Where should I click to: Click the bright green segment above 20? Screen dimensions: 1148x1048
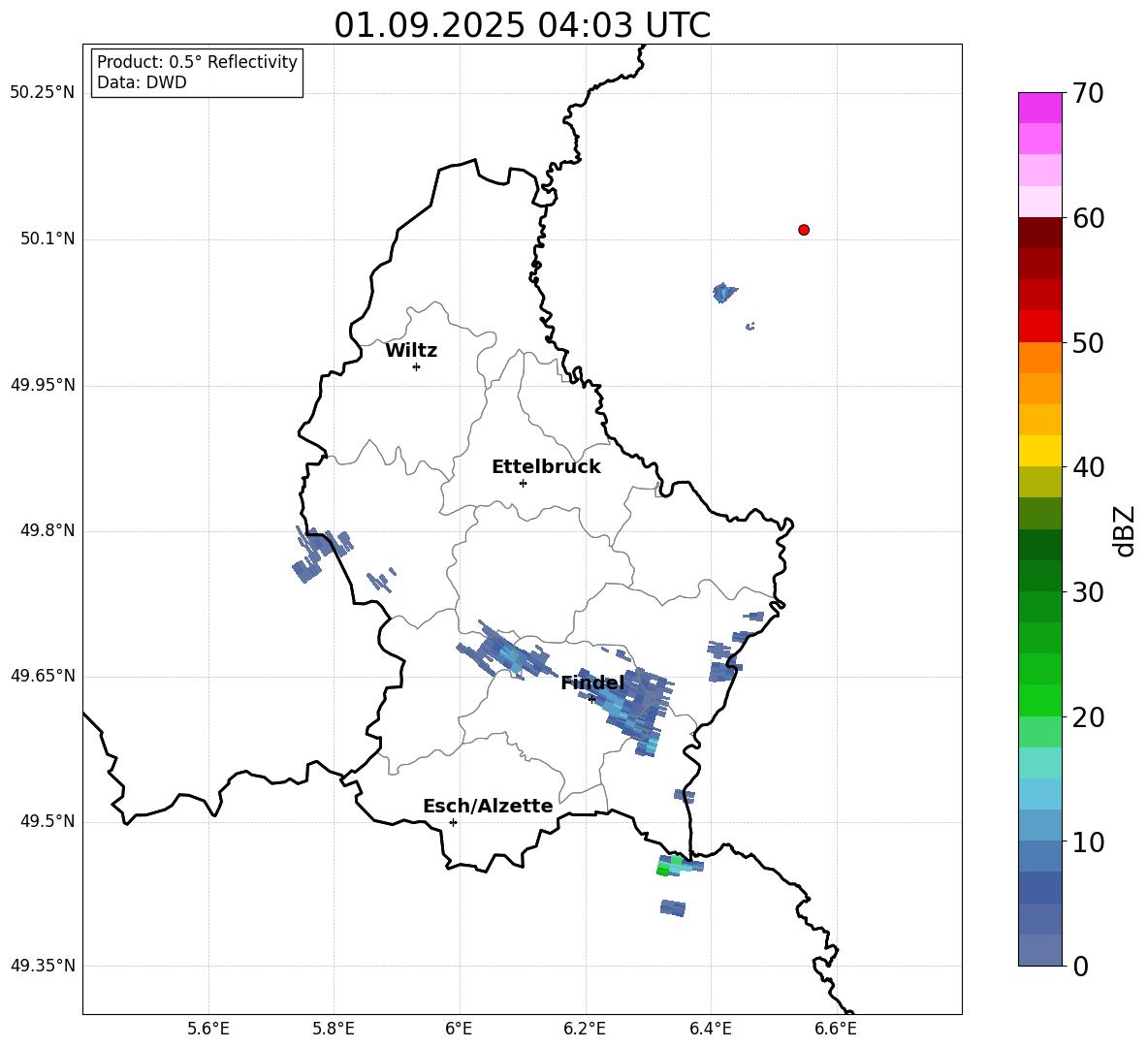pyautogui.click(x=1040, y=700)
